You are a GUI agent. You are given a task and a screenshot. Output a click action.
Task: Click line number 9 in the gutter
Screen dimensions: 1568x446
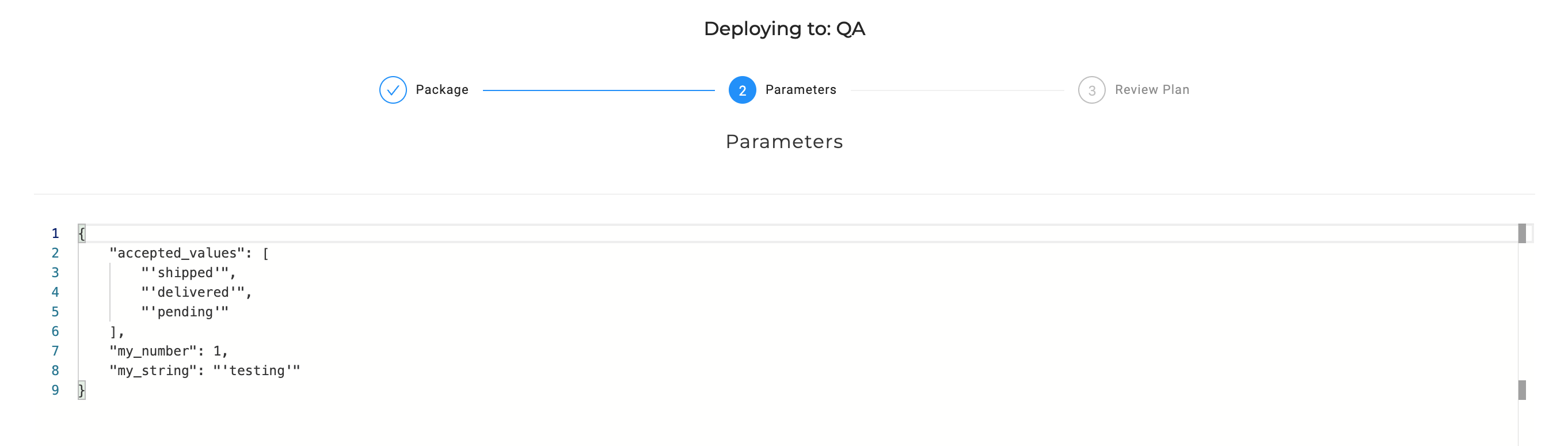(55, 390)
